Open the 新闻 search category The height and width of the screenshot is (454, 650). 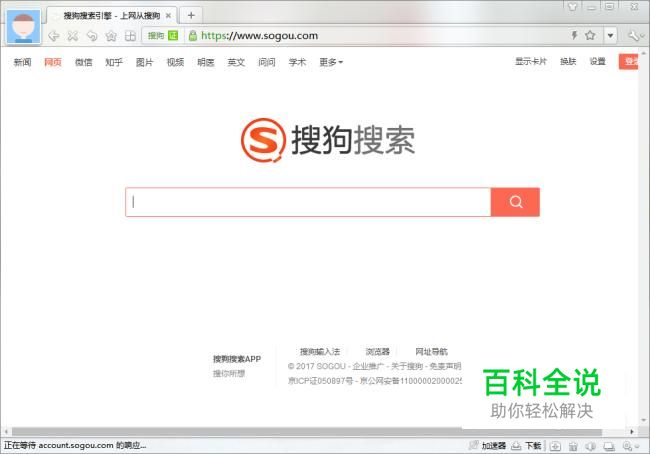coord(22,62)
